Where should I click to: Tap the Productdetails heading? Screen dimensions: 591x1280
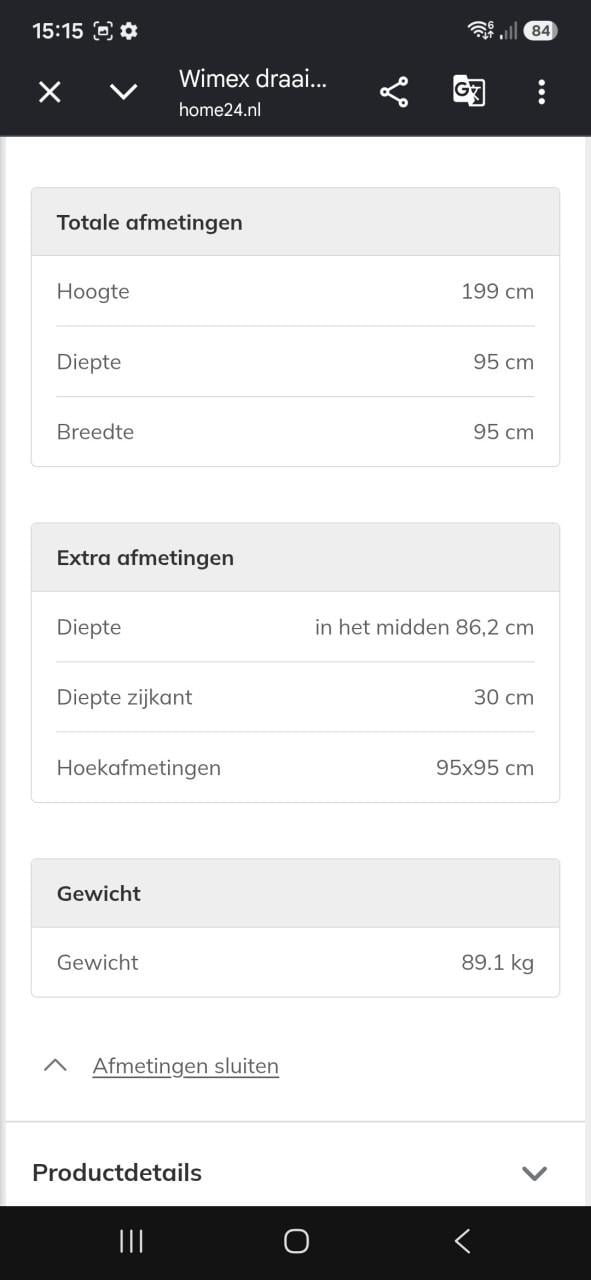pos(117,1173)
